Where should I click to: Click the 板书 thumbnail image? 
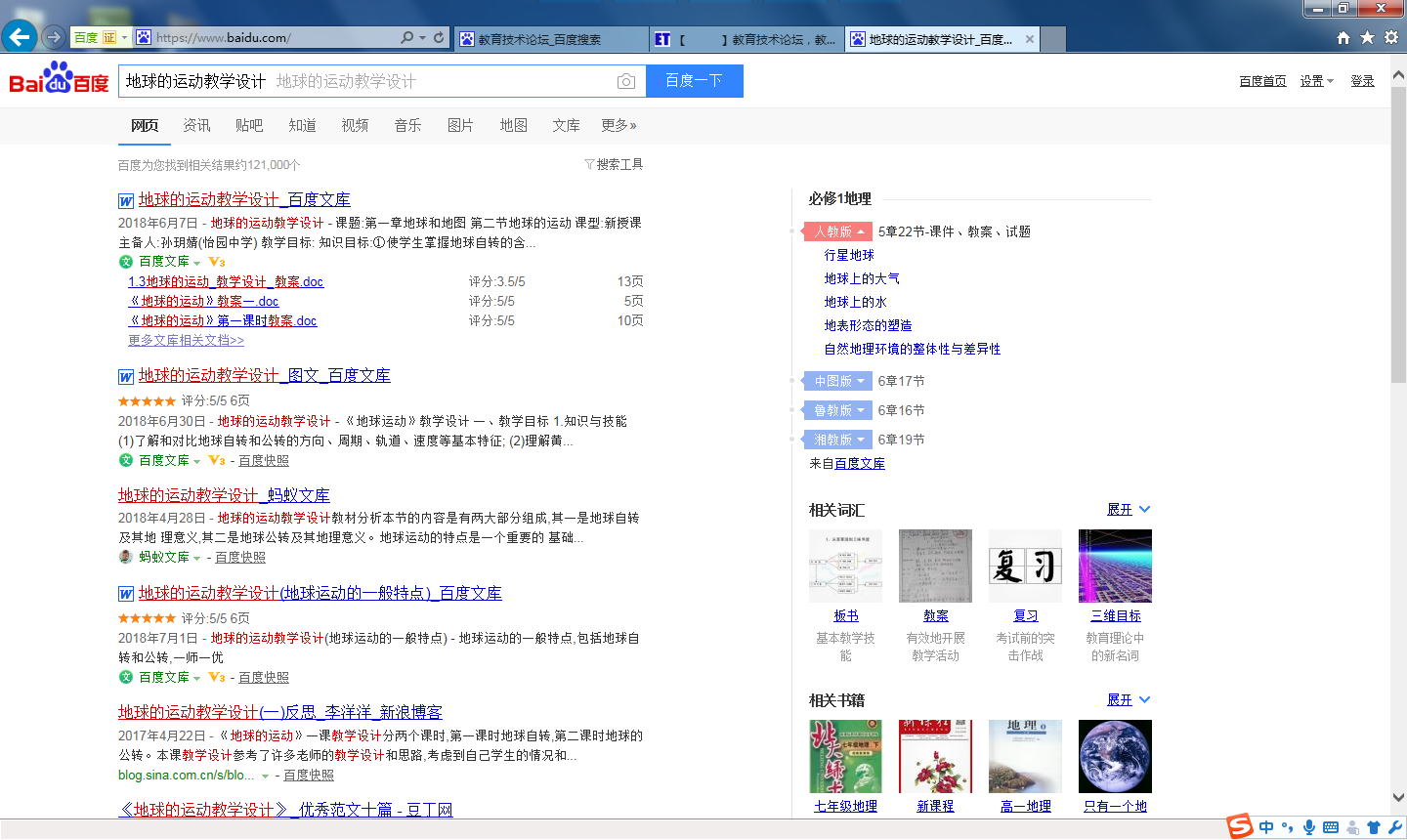[845, 566]
